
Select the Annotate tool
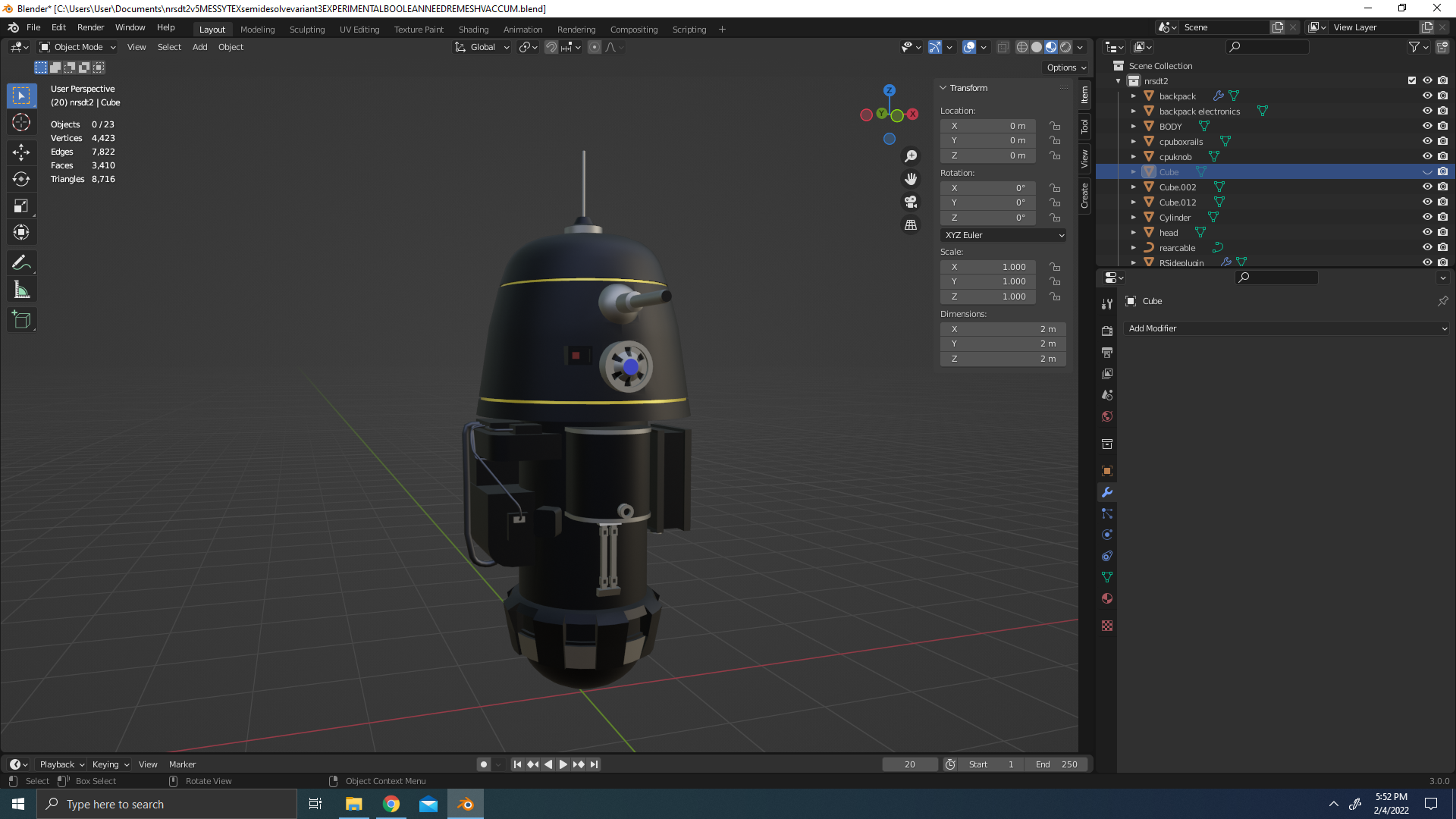click(x=21, y=263)
